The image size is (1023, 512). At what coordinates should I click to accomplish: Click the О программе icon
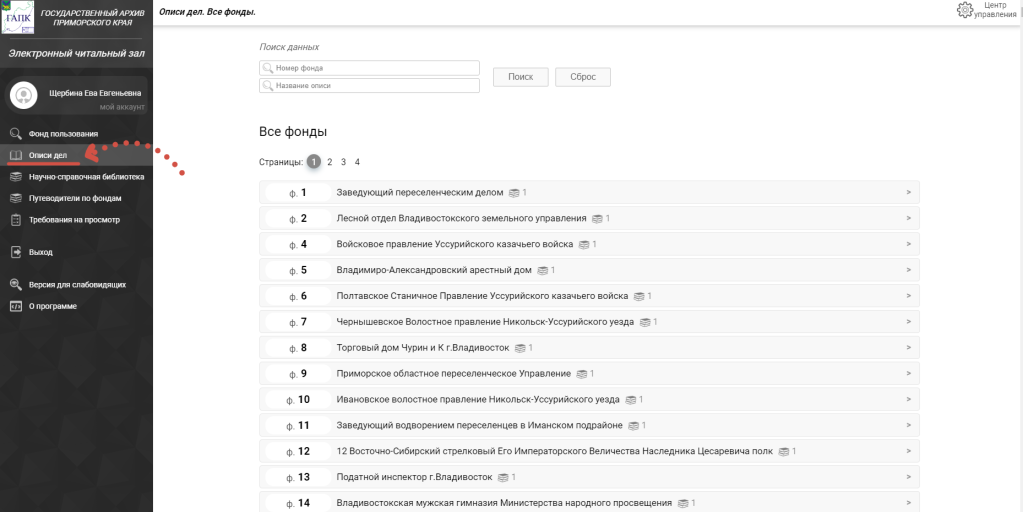(x=15, y=306)
